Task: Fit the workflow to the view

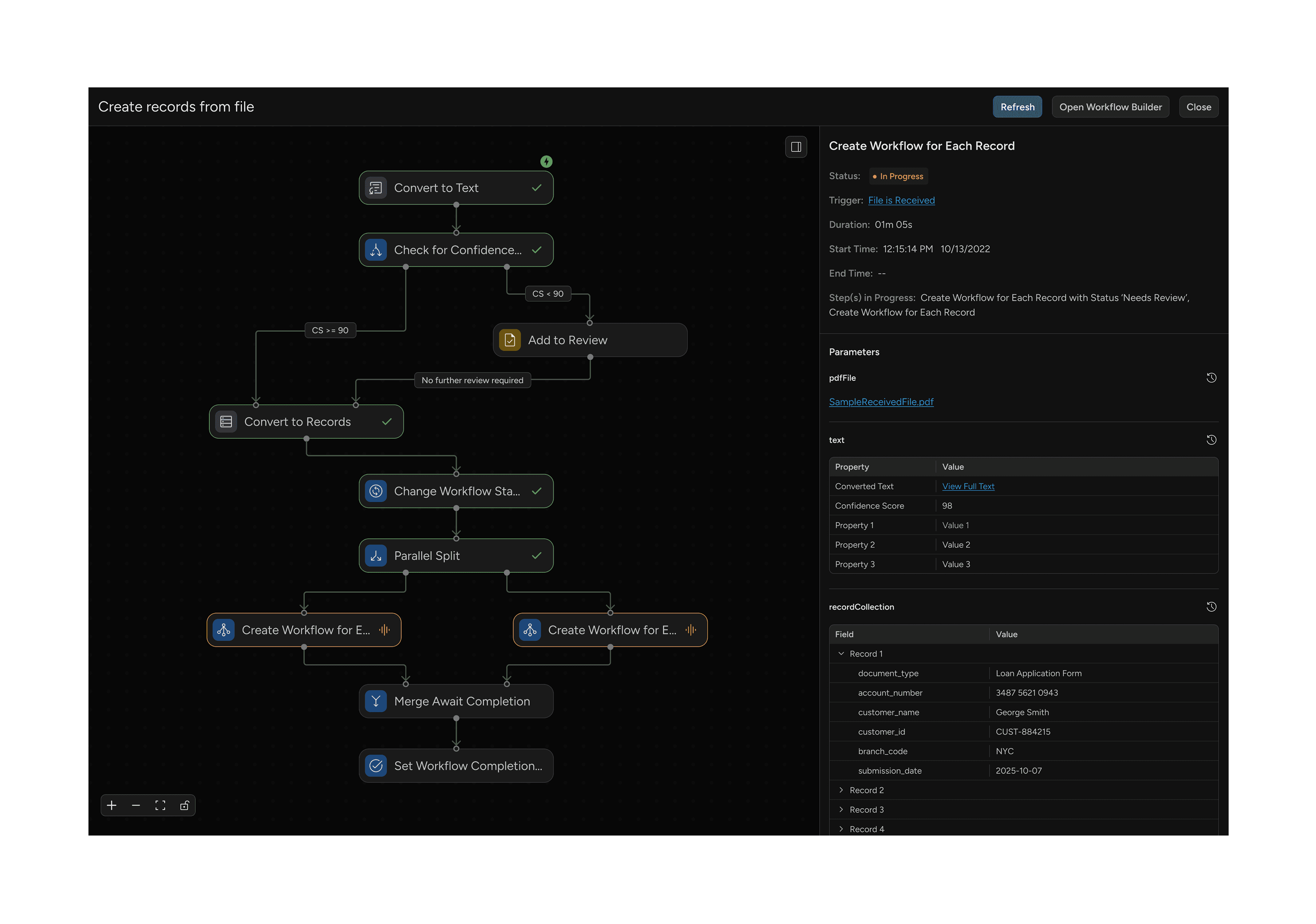Action: 160,805
